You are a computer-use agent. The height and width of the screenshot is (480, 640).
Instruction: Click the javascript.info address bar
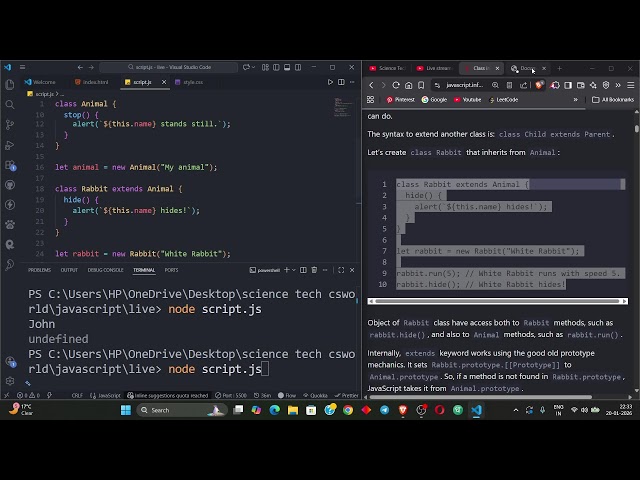(464, 85)
